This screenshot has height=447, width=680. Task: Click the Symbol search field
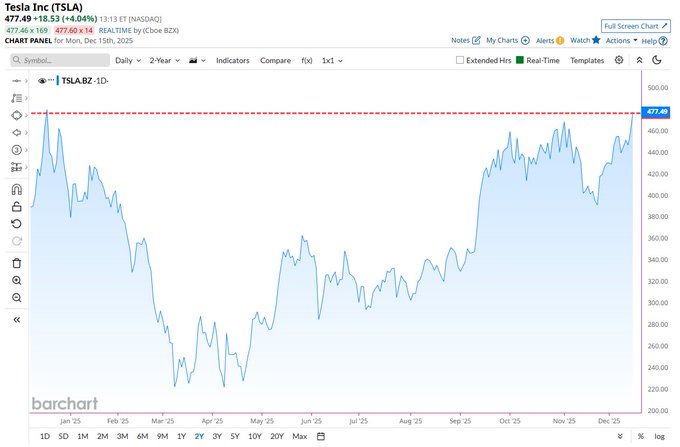click(x=60, y=60)
